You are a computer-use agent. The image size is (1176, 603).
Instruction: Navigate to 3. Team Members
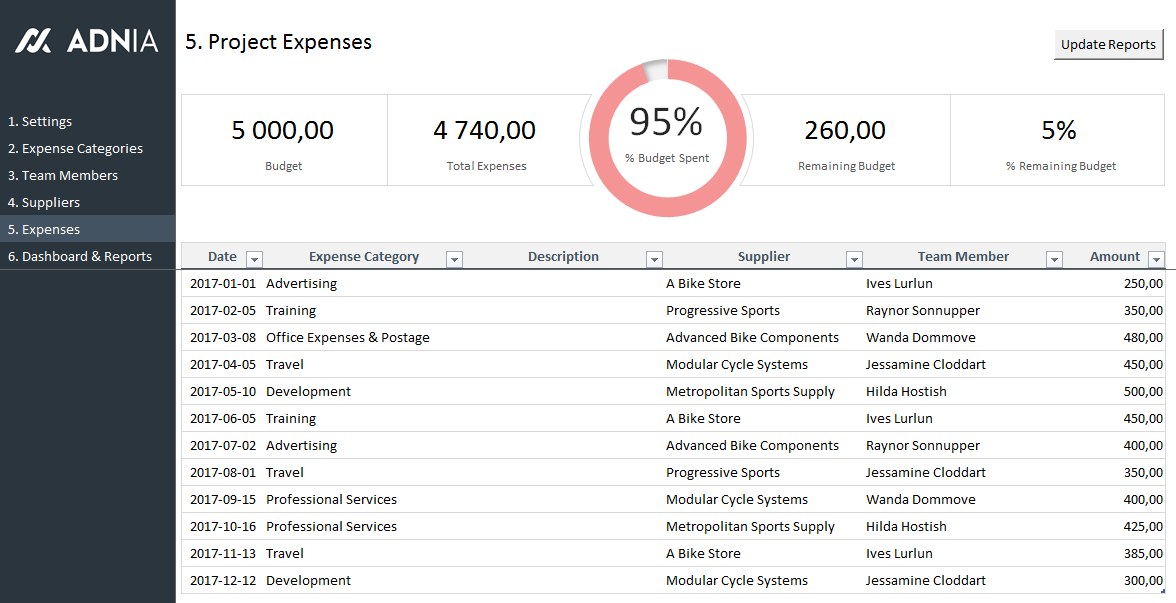pyautogui.click(x=63, y=175)
